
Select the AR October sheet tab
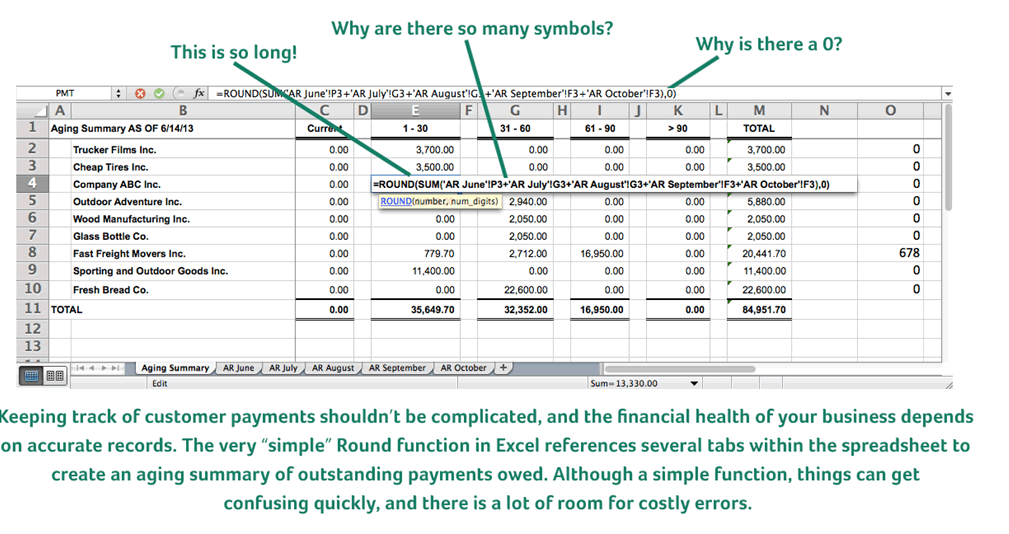coord(463,368)
